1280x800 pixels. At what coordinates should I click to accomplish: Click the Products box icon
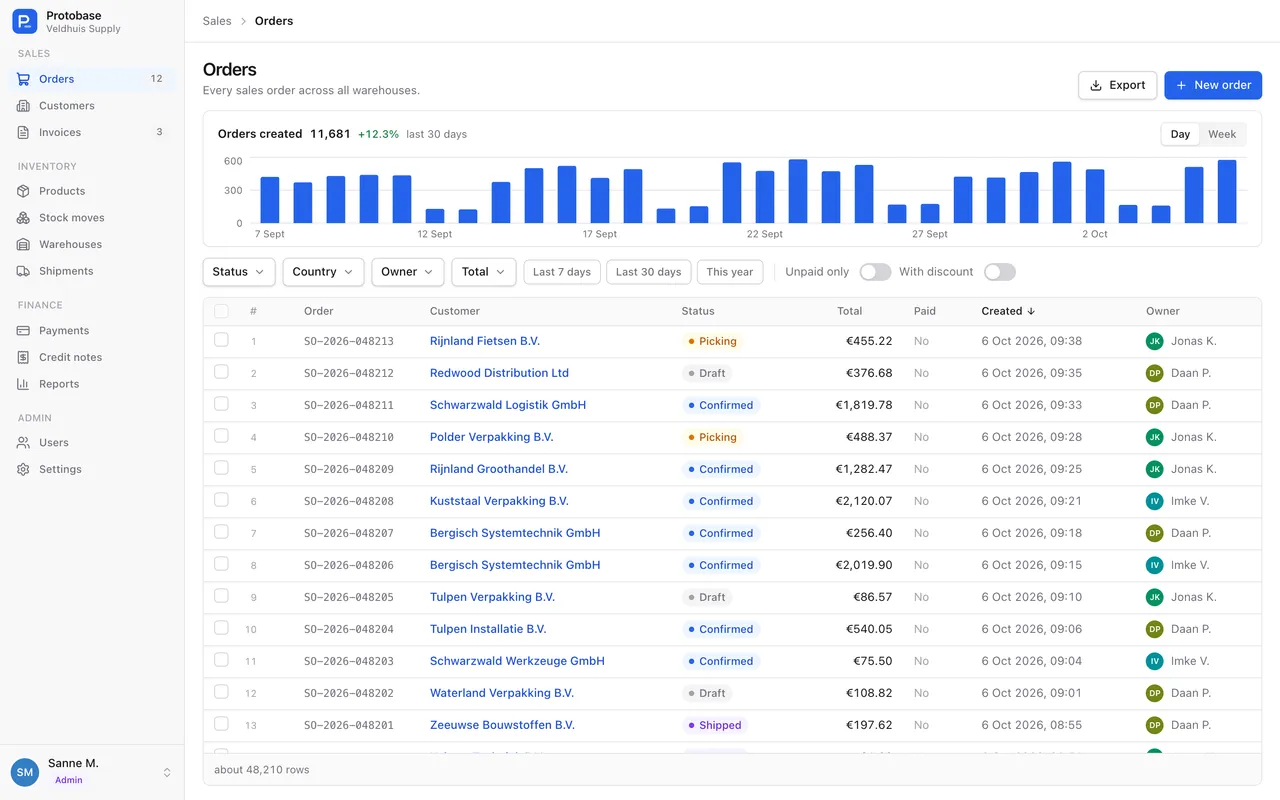click(x=23, y=191)
